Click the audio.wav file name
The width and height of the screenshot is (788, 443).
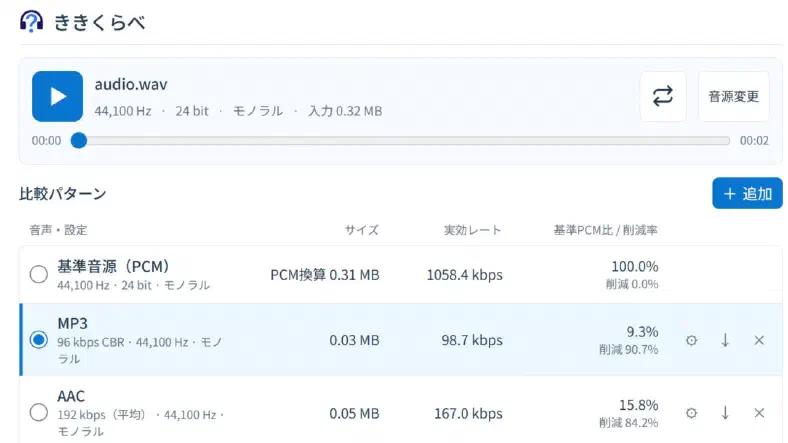[131, 84]
